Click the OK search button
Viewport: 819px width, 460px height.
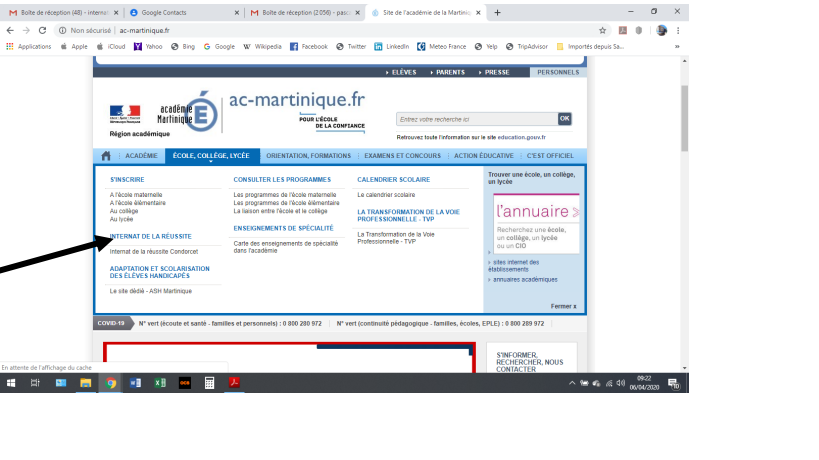coord(565,118)
